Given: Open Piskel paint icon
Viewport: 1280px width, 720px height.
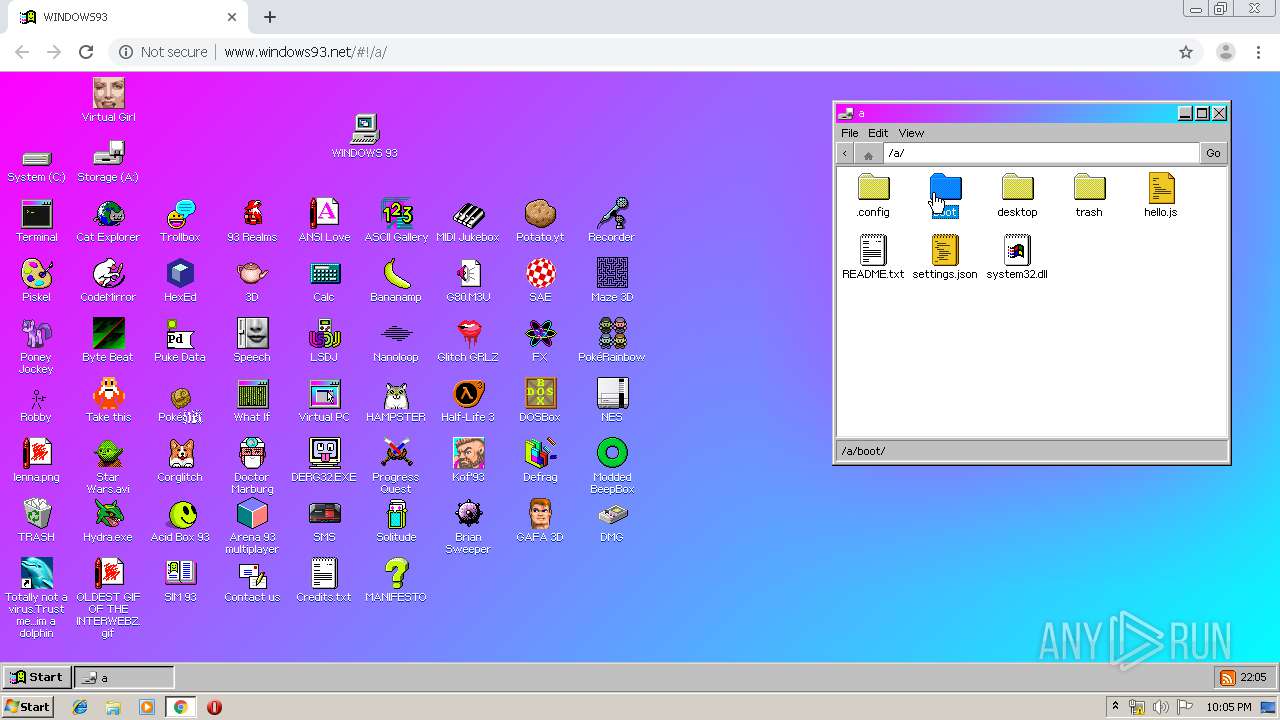Looking at the screenshot, I should click(37, 281).
